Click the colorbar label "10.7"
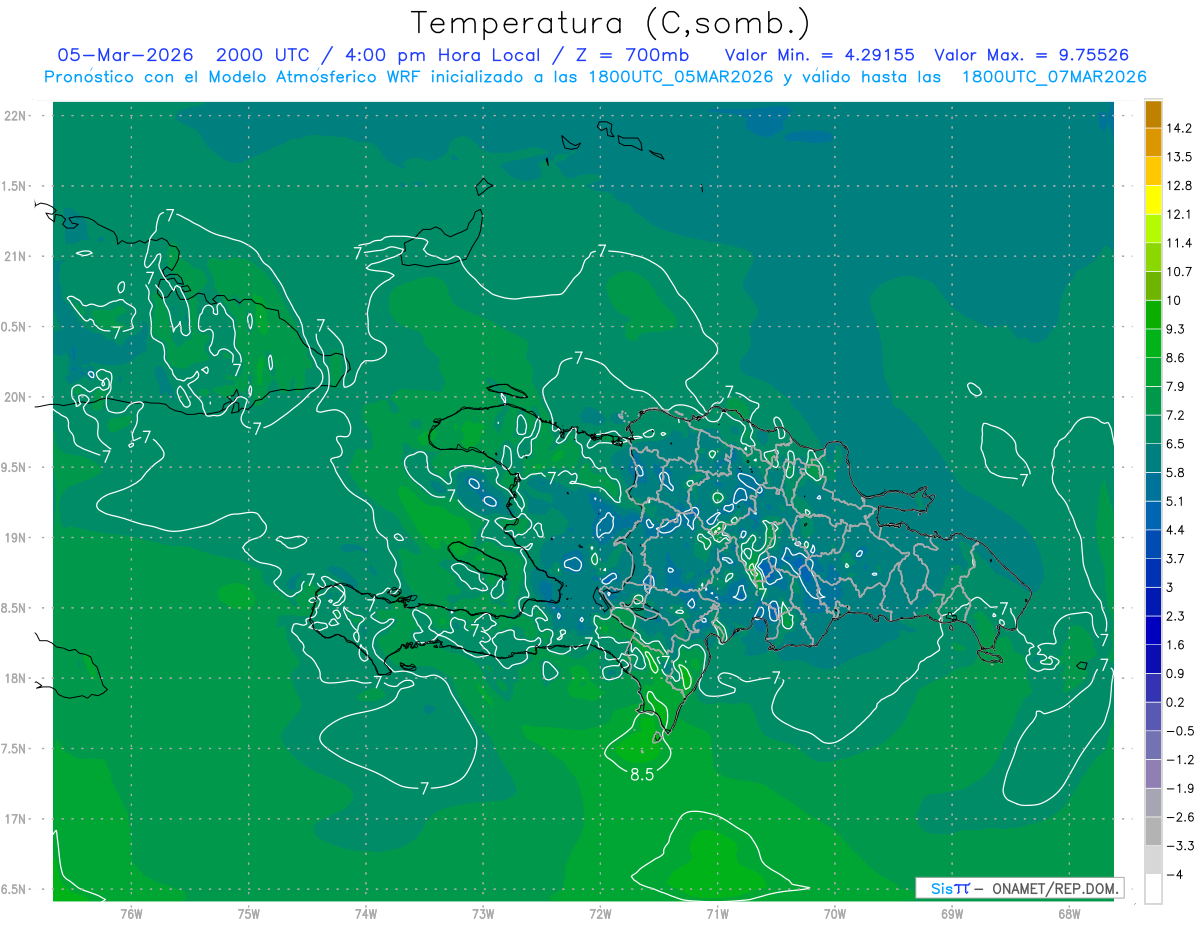Image resolution: width=1200 pixels, height=927 pixels. coord(1179,272)
